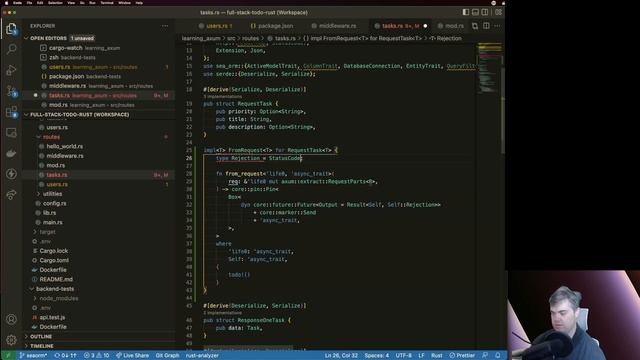Click the unsaved dot on tasks.rs tab
640x360 pixels.
pyautogui.click(x=425, y=26)
